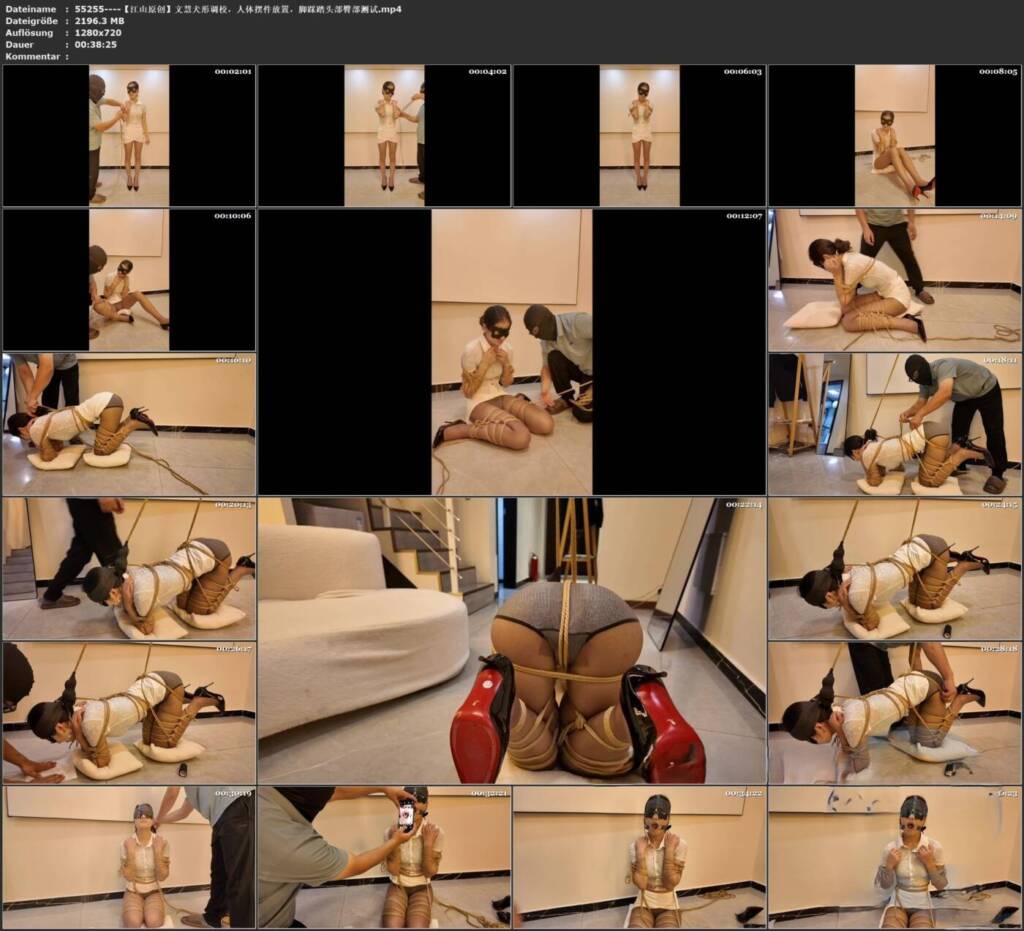1024x931 pixels.
Task: Click the duration value "00:38:25"
Action: pyautogui.click(x=95, y=44)
